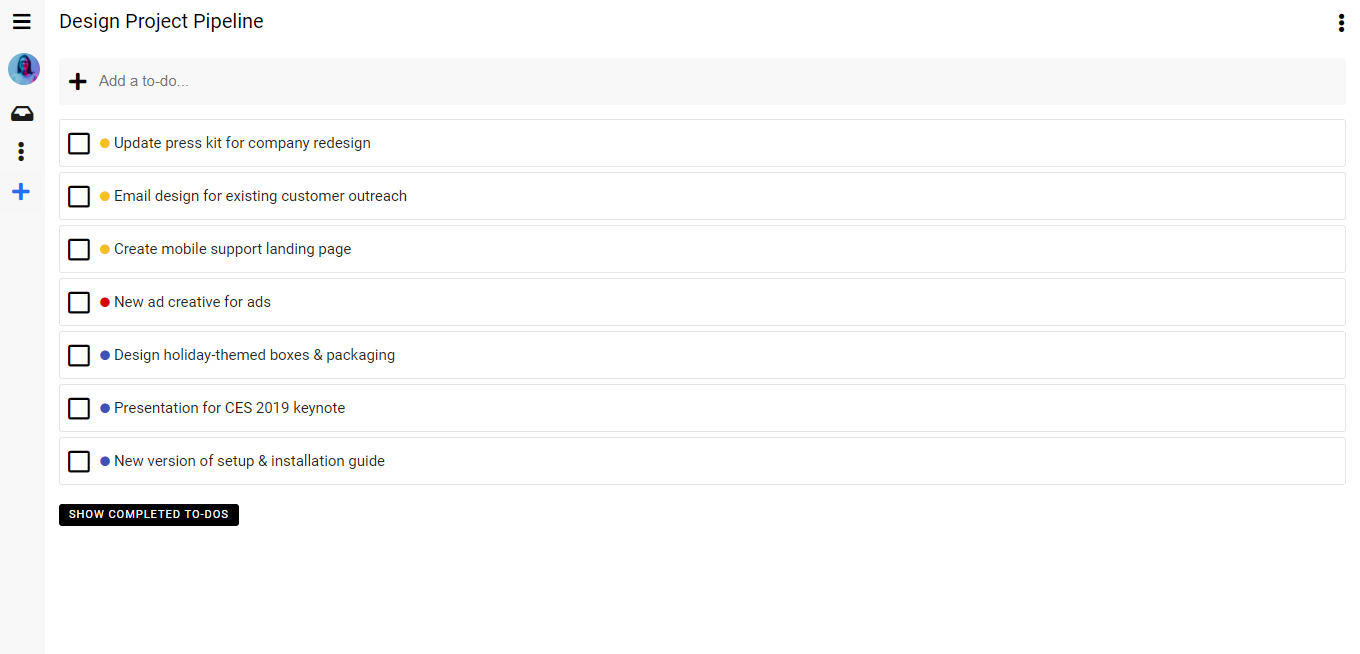Mark Email design to-do complete

tap(79, 197)
